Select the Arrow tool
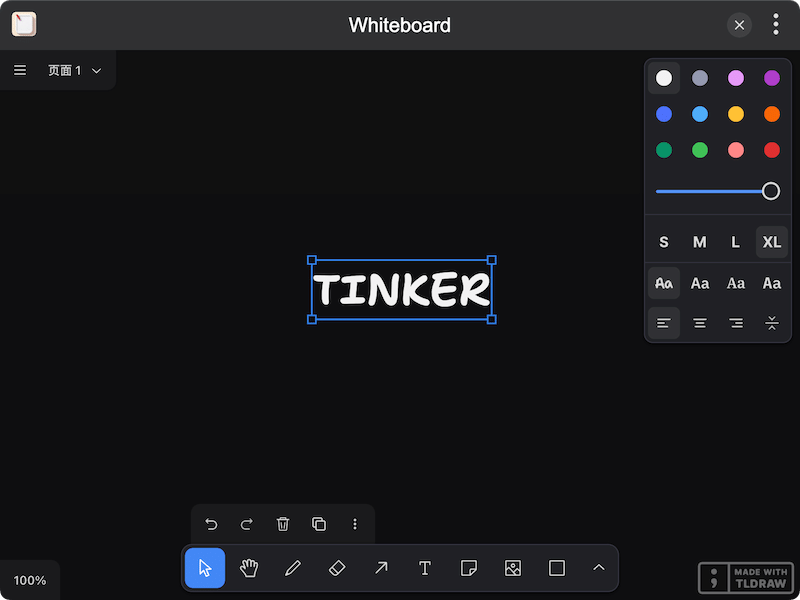Viewport: 800px width, 600px height. pos(381,568)
